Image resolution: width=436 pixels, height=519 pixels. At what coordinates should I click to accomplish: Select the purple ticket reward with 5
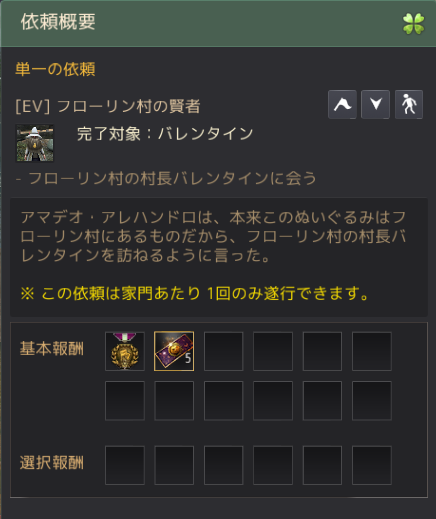coord(174,351)
